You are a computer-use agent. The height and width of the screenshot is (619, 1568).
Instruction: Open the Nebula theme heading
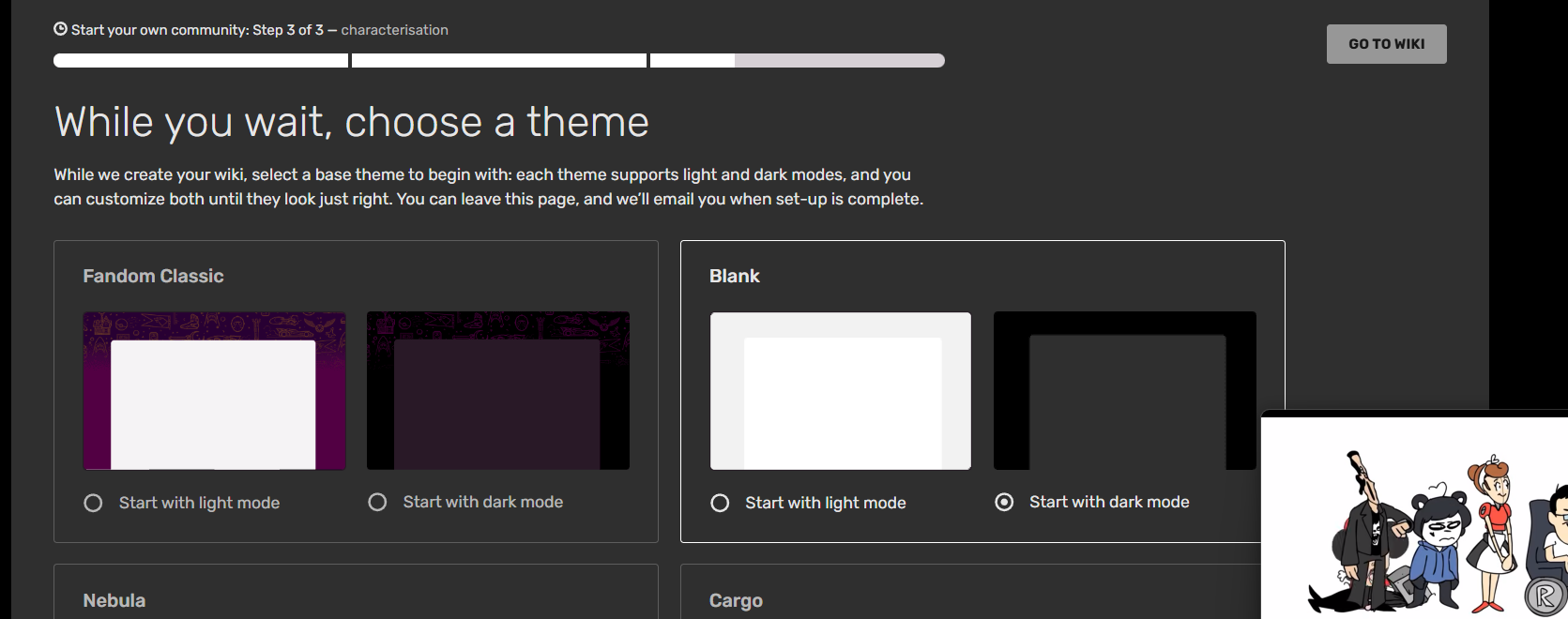click(x=114, y=600)
